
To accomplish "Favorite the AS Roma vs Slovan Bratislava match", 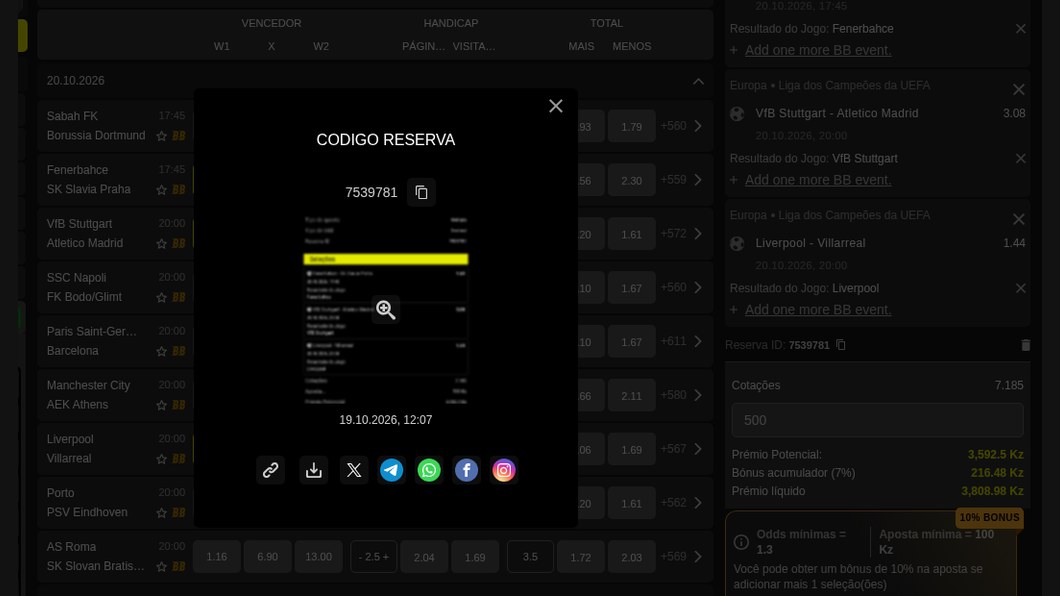I will (x=162, y=566).
